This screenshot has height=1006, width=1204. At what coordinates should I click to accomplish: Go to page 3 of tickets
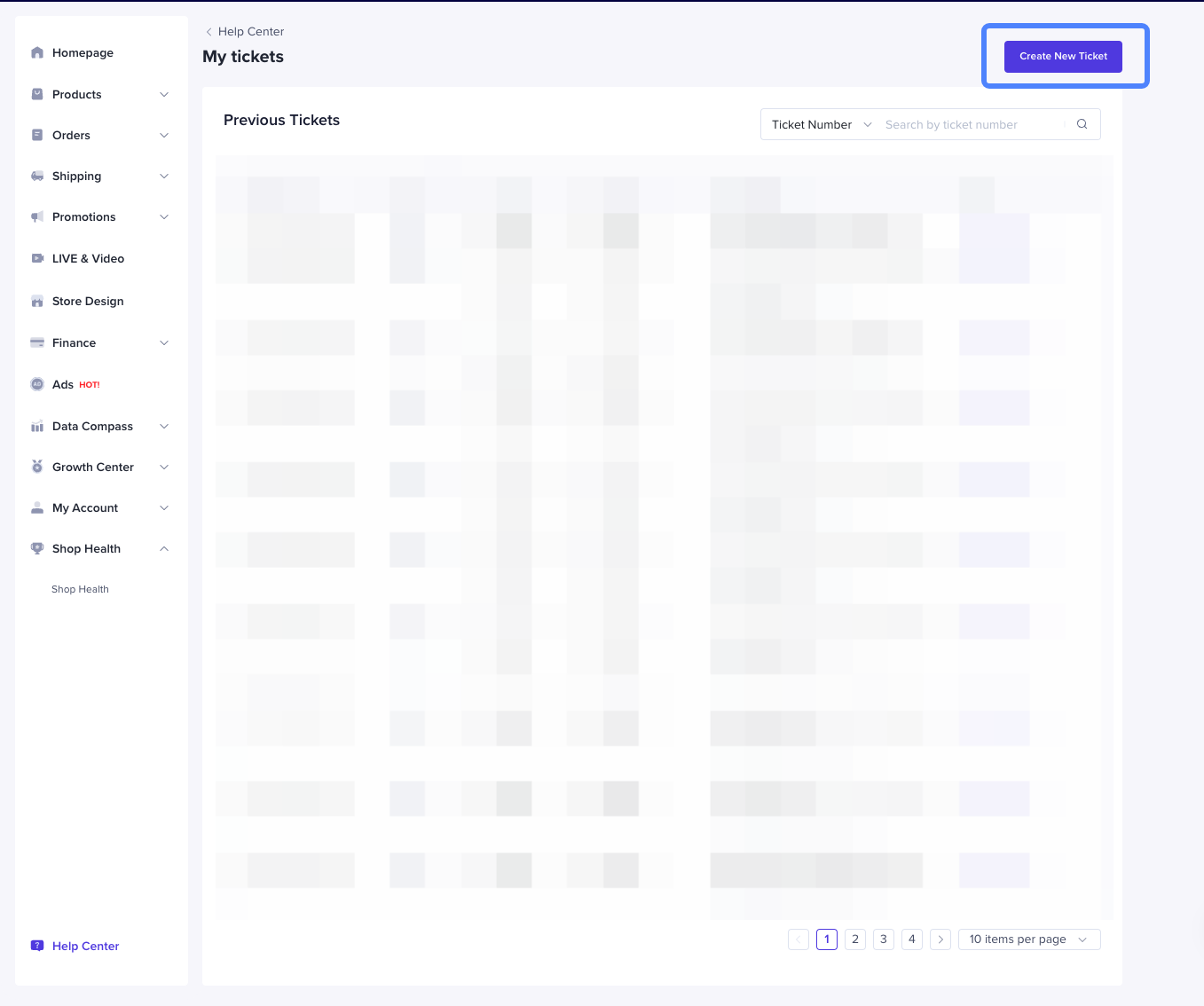click(x=884, y=939)
